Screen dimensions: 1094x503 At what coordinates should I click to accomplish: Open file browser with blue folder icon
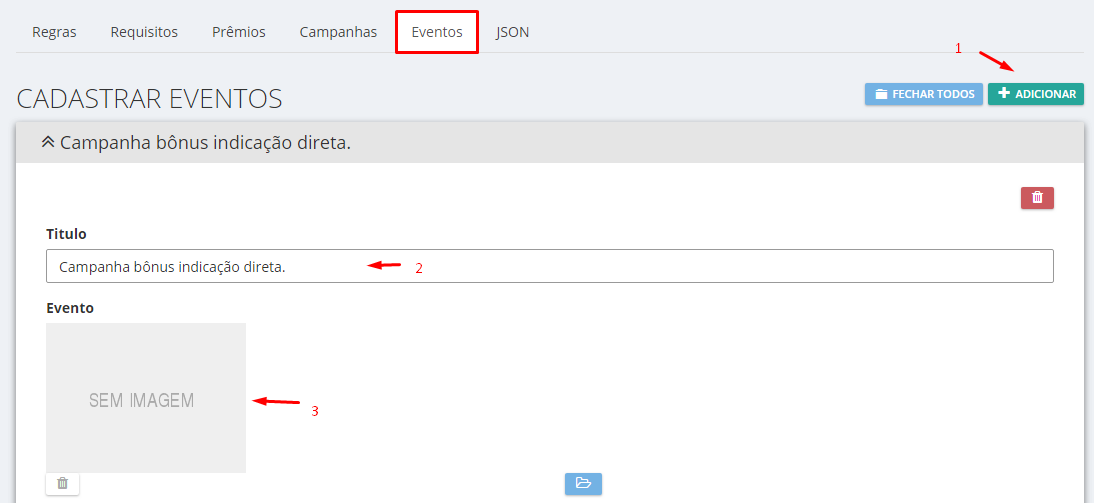click(x=583, y=484)
